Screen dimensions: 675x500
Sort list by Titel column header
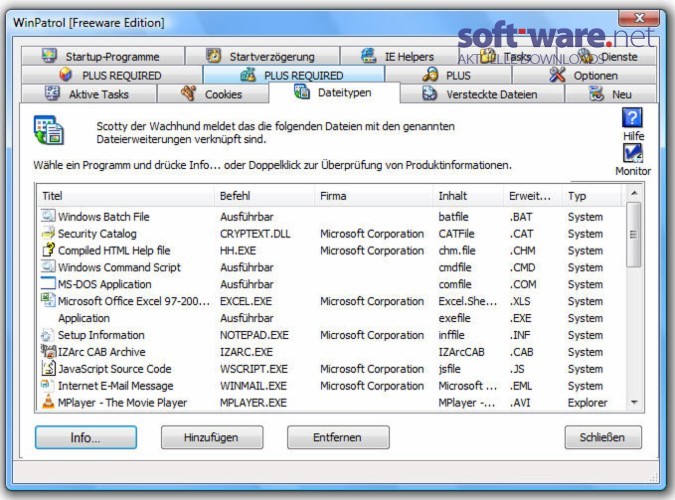pos(125,196)
